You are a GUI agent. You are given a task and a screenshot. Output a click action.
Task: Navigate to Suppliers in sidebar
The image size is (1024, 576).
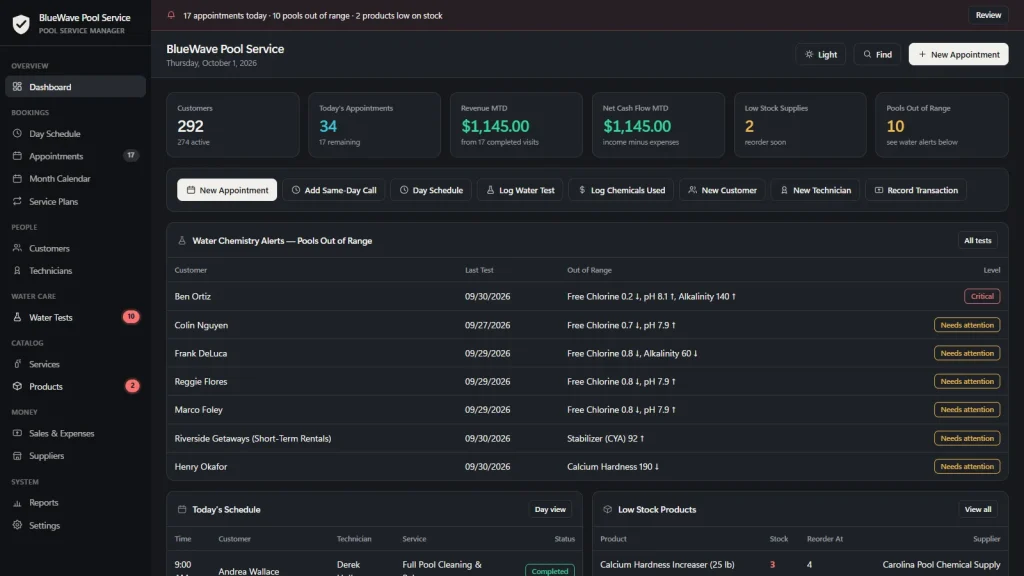click(75, 456)
